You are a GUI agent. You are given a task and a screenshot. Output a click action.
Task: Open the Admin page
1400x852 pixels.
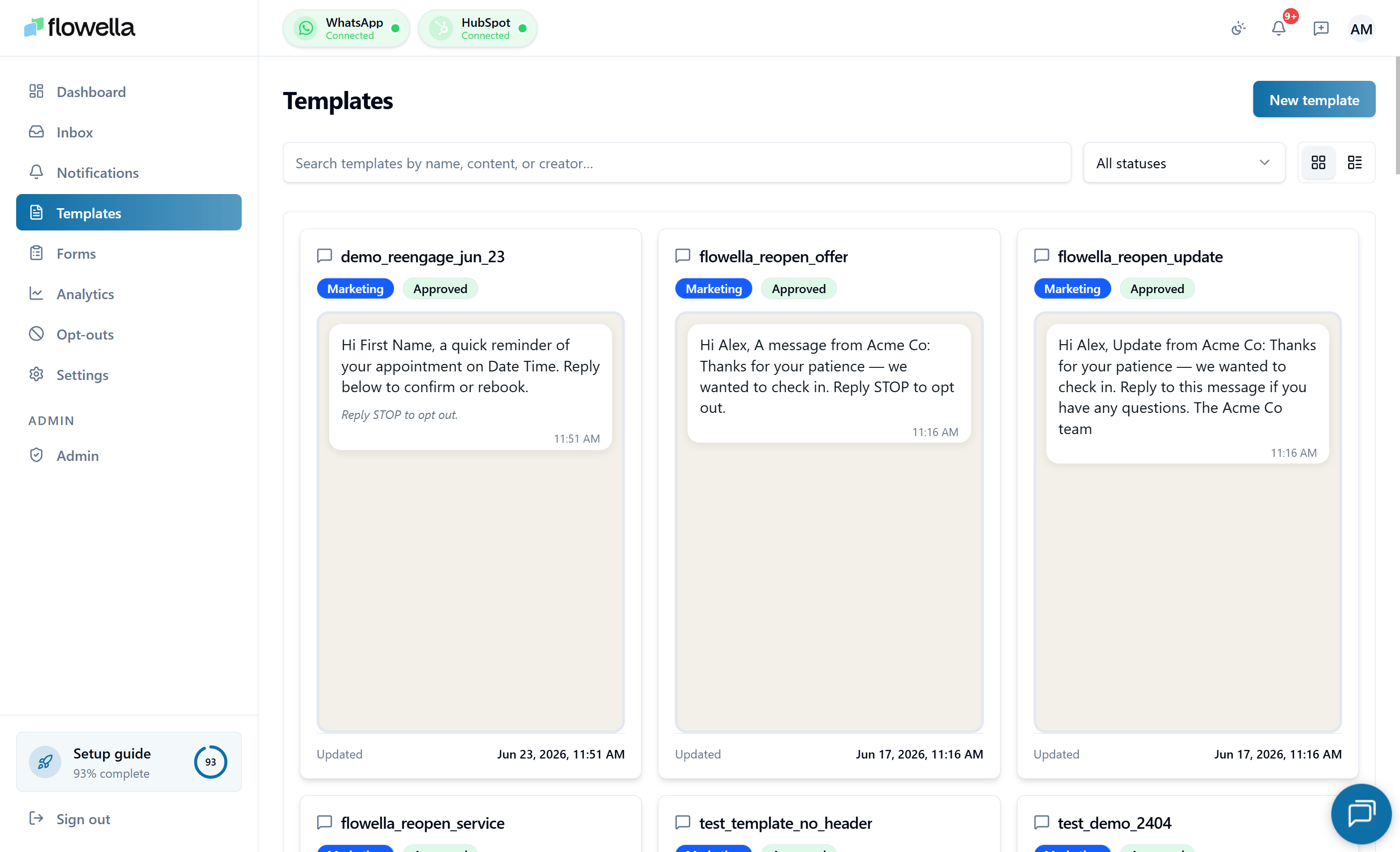[x=129, y=455]
